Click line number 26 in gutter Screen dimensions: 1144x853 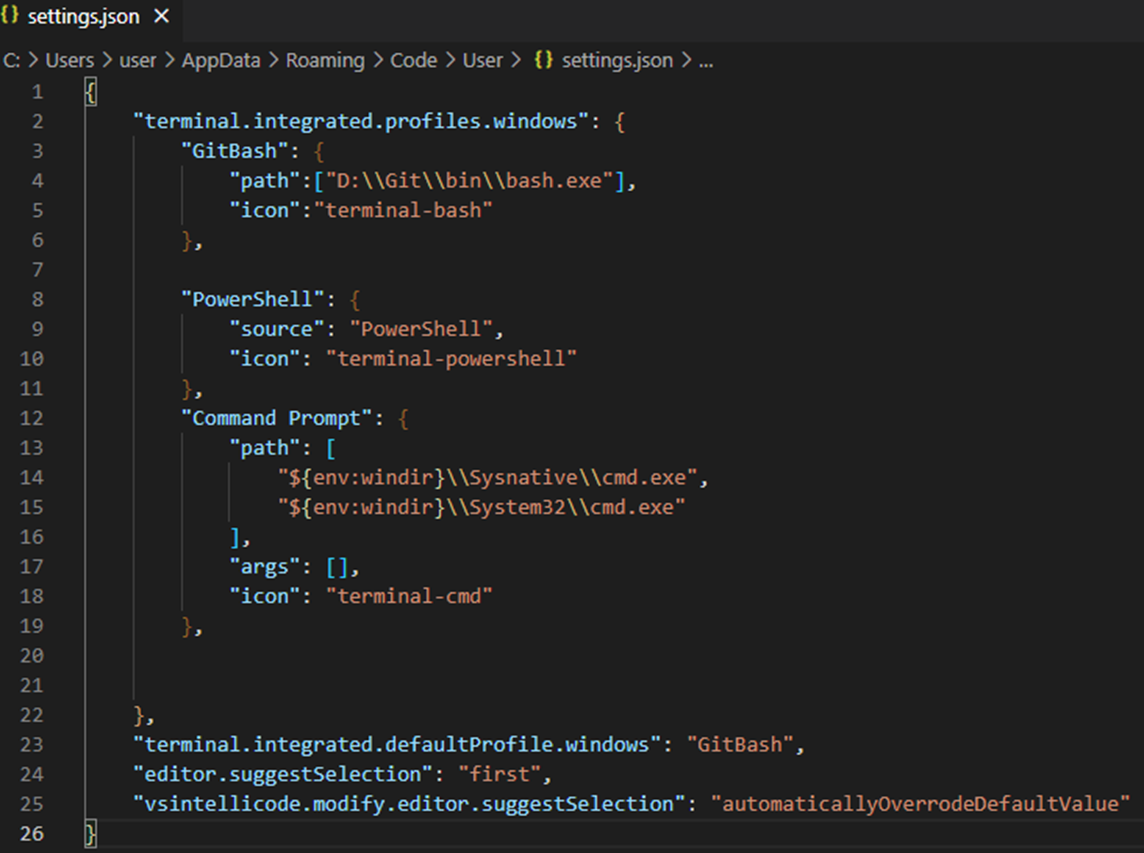(x=31, y=834)
